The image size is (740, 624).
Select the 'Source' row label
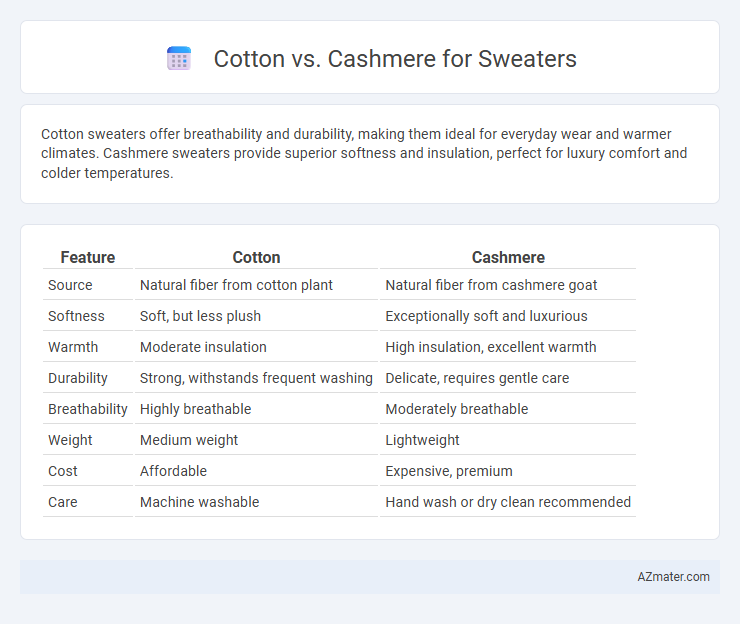click(70, 285)
